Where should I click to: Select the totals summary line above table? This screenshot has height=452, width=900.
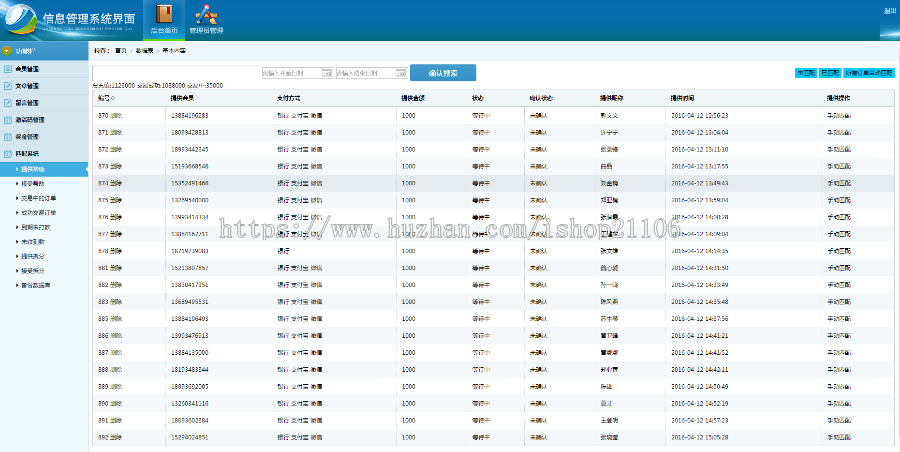158,86
